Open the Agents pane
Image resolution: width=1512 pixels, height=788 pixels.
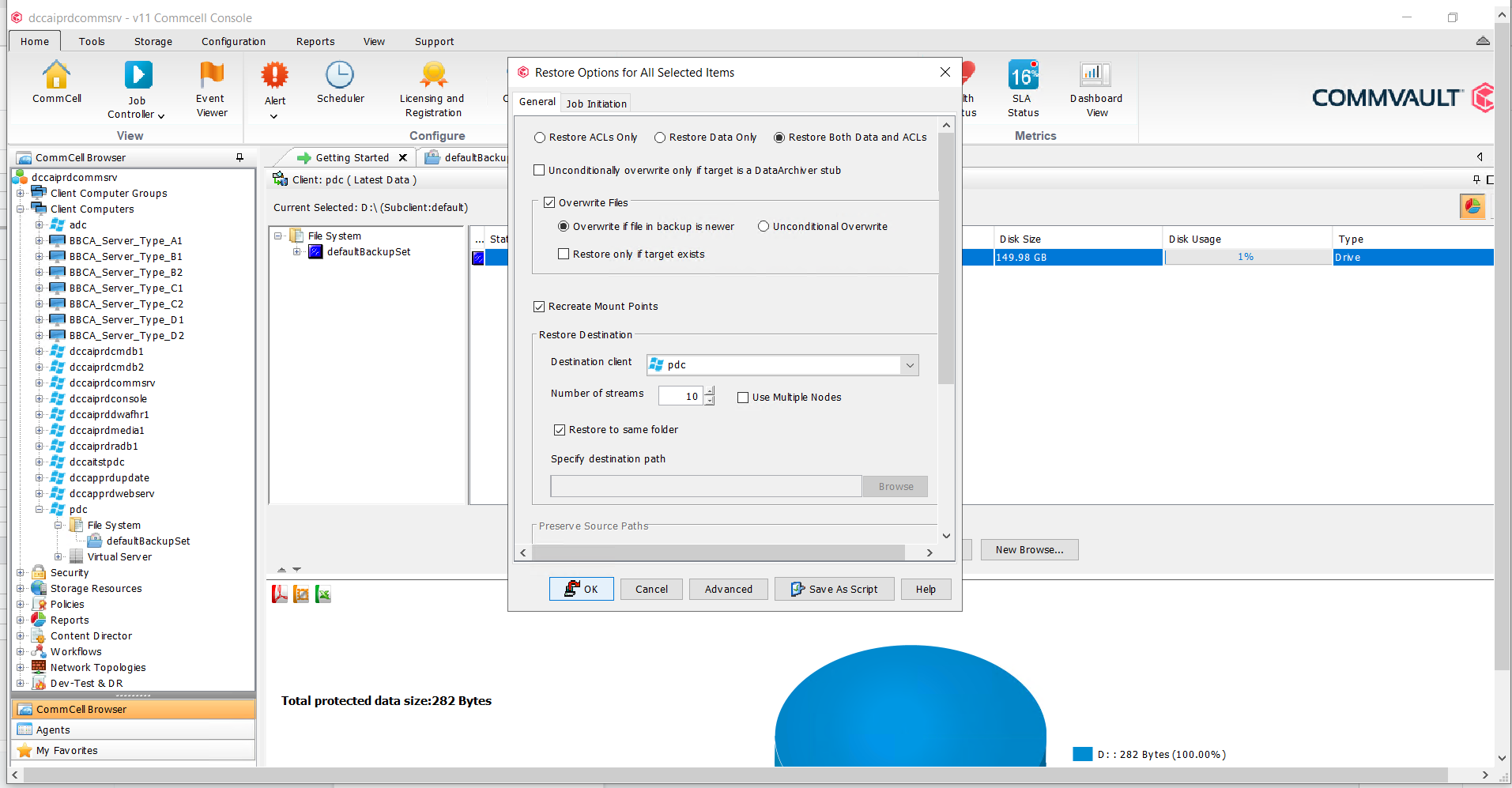[x=134, y=730]
